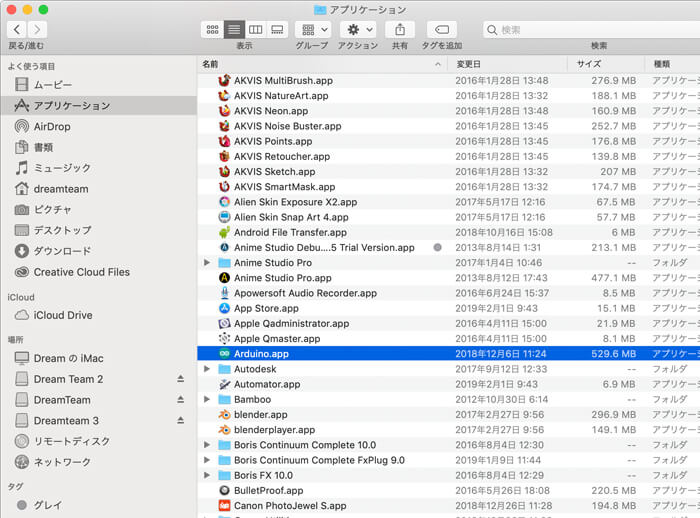Select AKVIS Points.app
This screenshot has height=518, width=700.
point(449,141)
